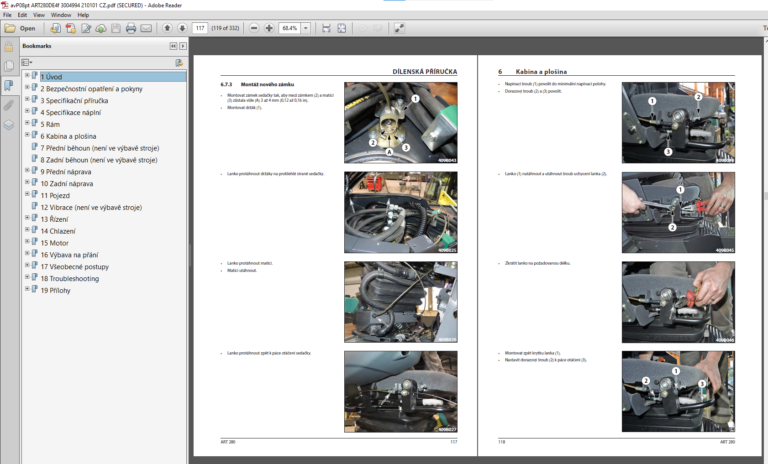
Task: Open the Layers panel icon
Action: pos(9,125)
